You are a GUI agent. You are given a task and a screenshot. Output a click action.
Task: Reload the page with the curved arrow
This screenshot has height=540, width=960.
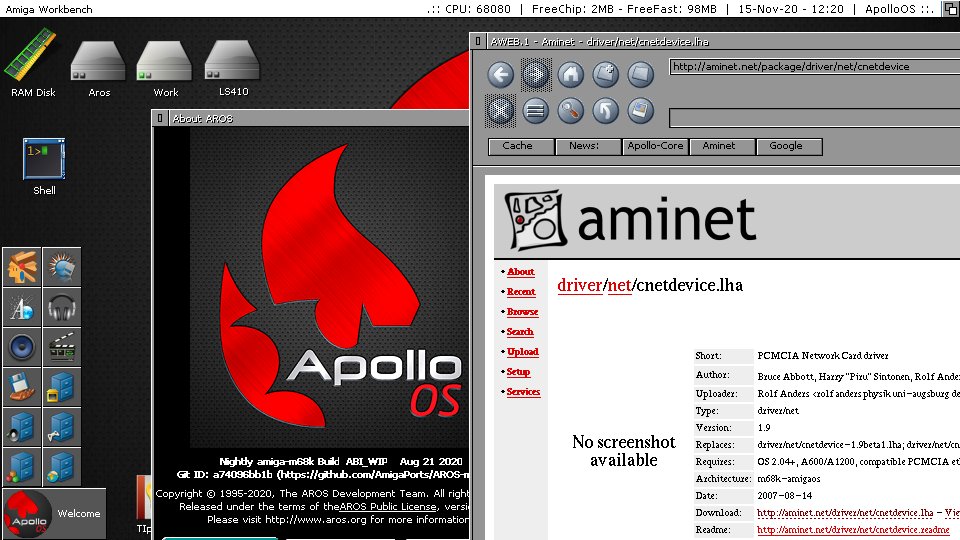tap(606, 111)
